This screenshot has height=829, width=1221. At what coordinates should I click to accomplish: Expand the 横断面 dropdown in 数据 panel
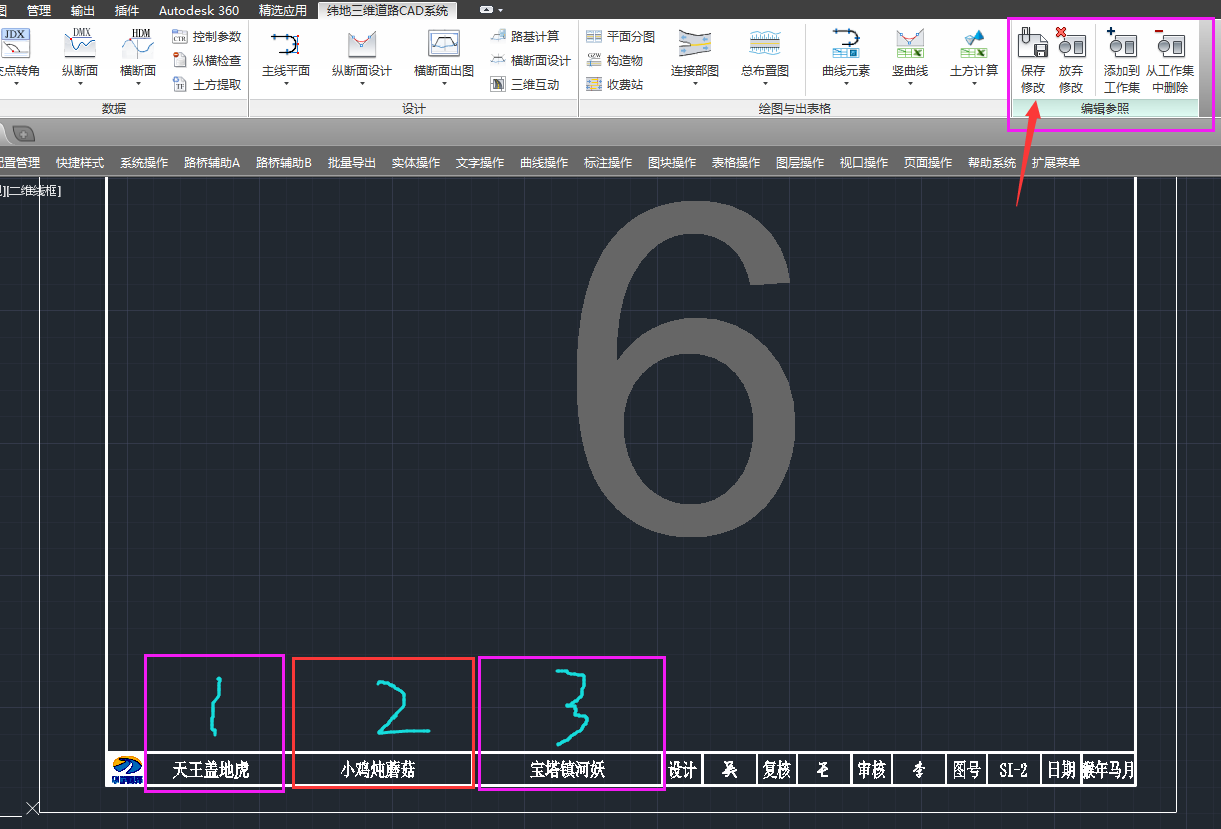point(138,84)
